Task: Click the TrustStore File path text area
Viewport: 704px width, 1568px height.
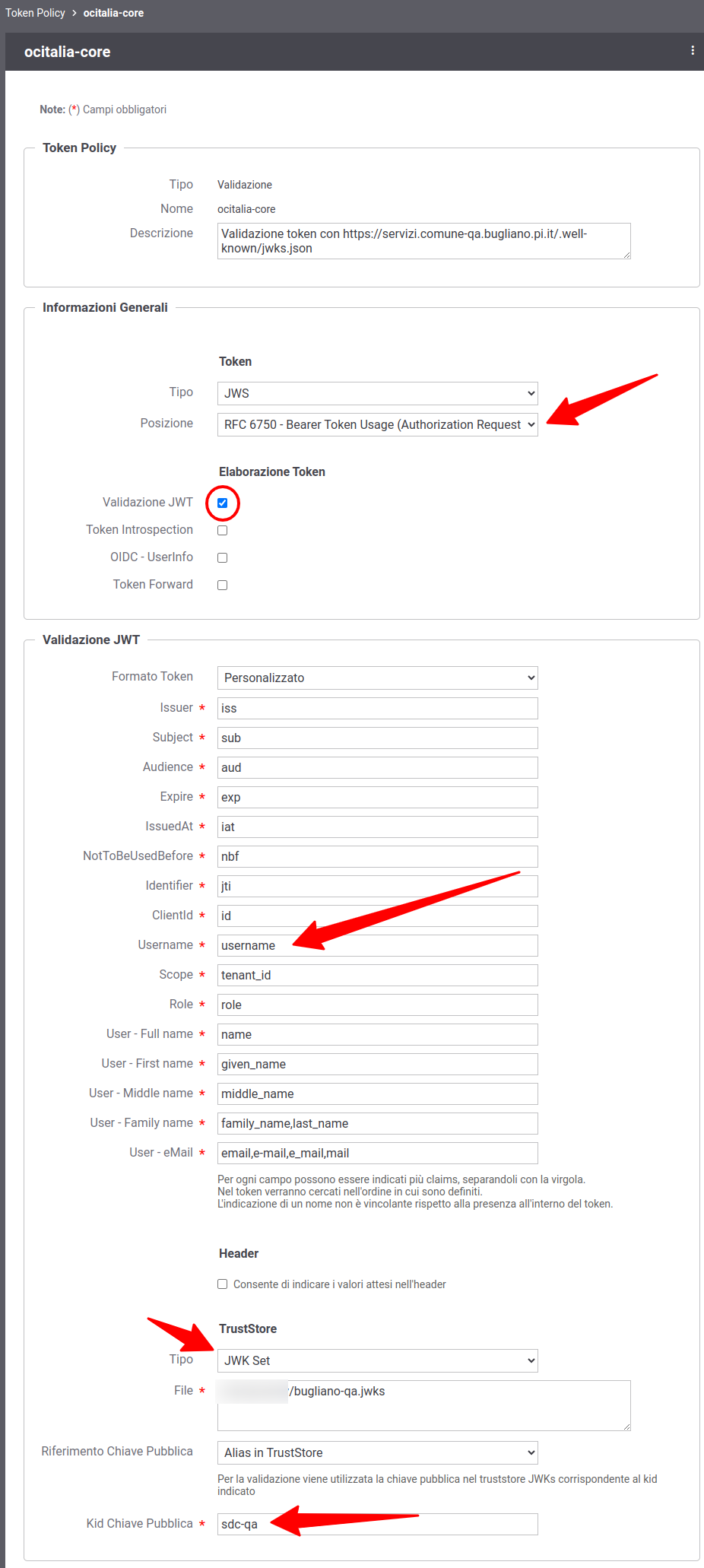Action: 423,1405
